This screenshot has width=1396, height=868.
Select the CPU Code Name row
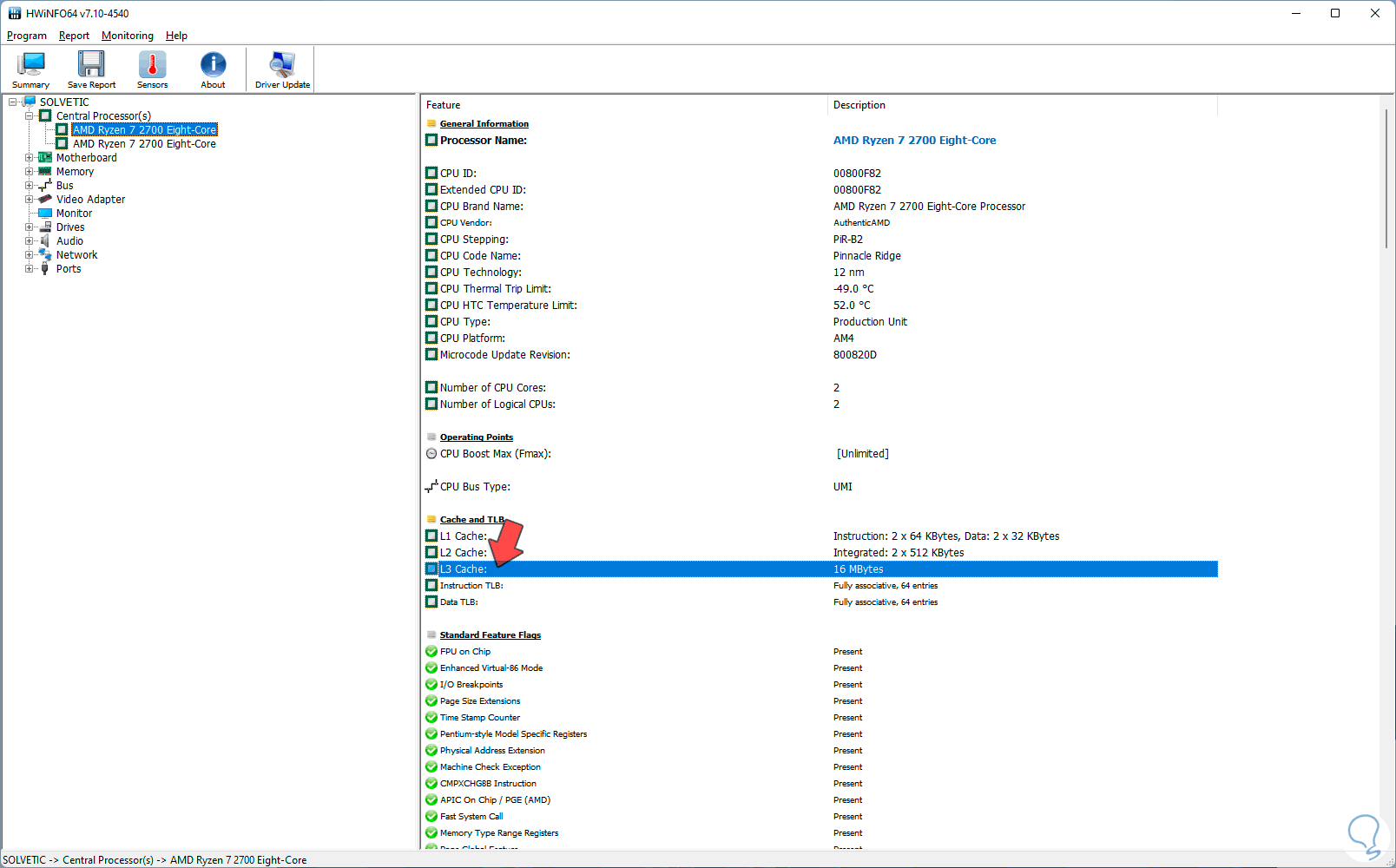tap(820, 256)
